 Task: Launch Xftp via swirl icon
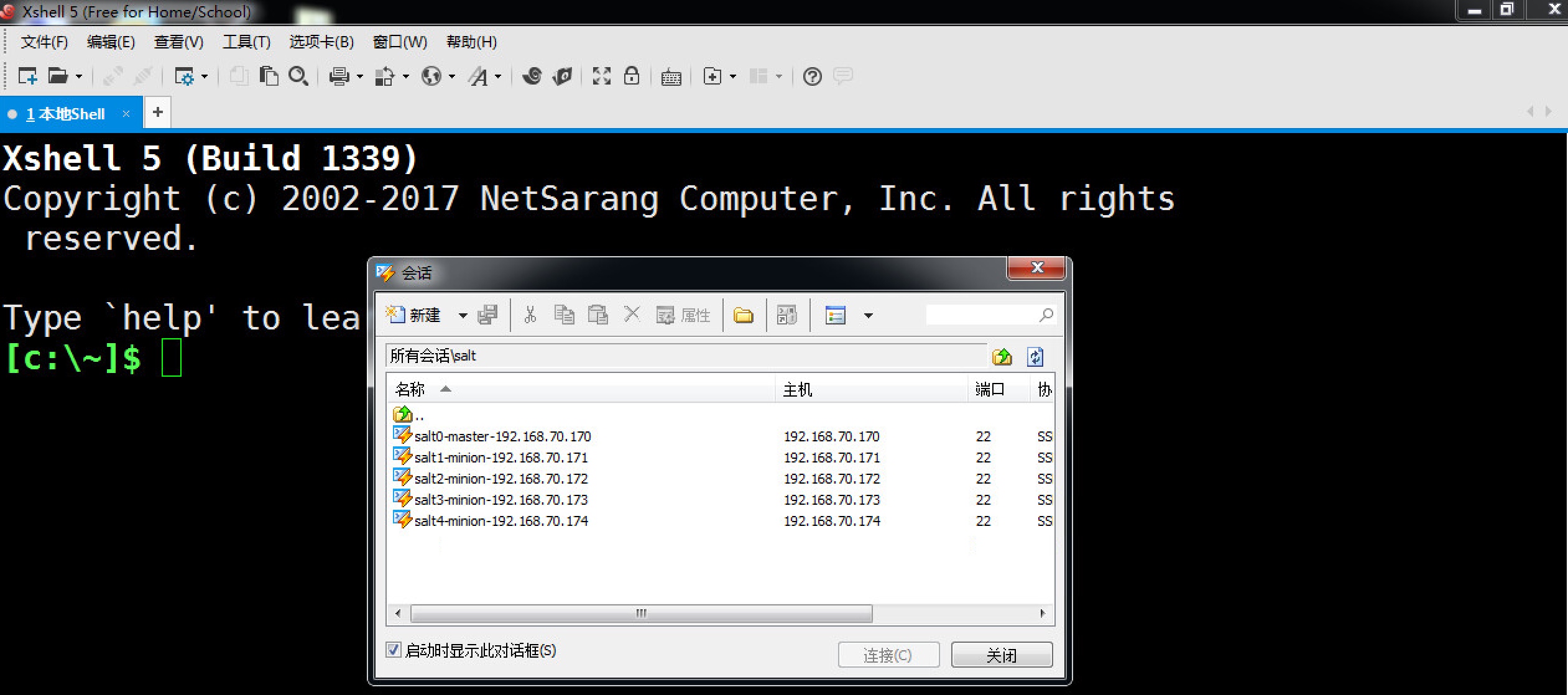point(532,76)
